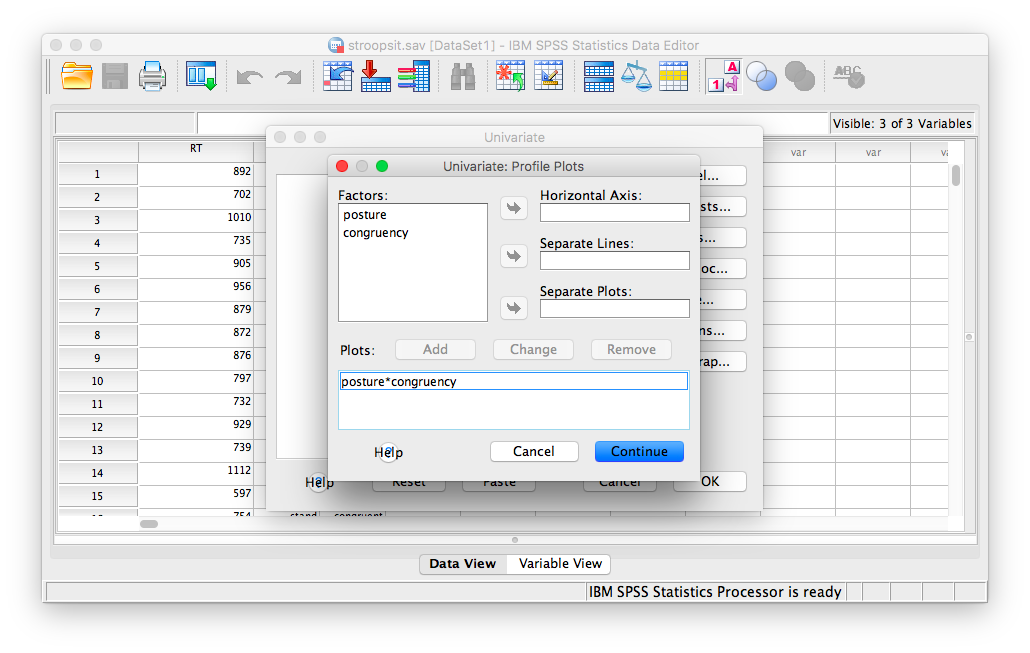Viewport: 1030px width, 653px height.
Task: Click 'Visible: 3 of 3 Variables' label
Action: point(902,124)
